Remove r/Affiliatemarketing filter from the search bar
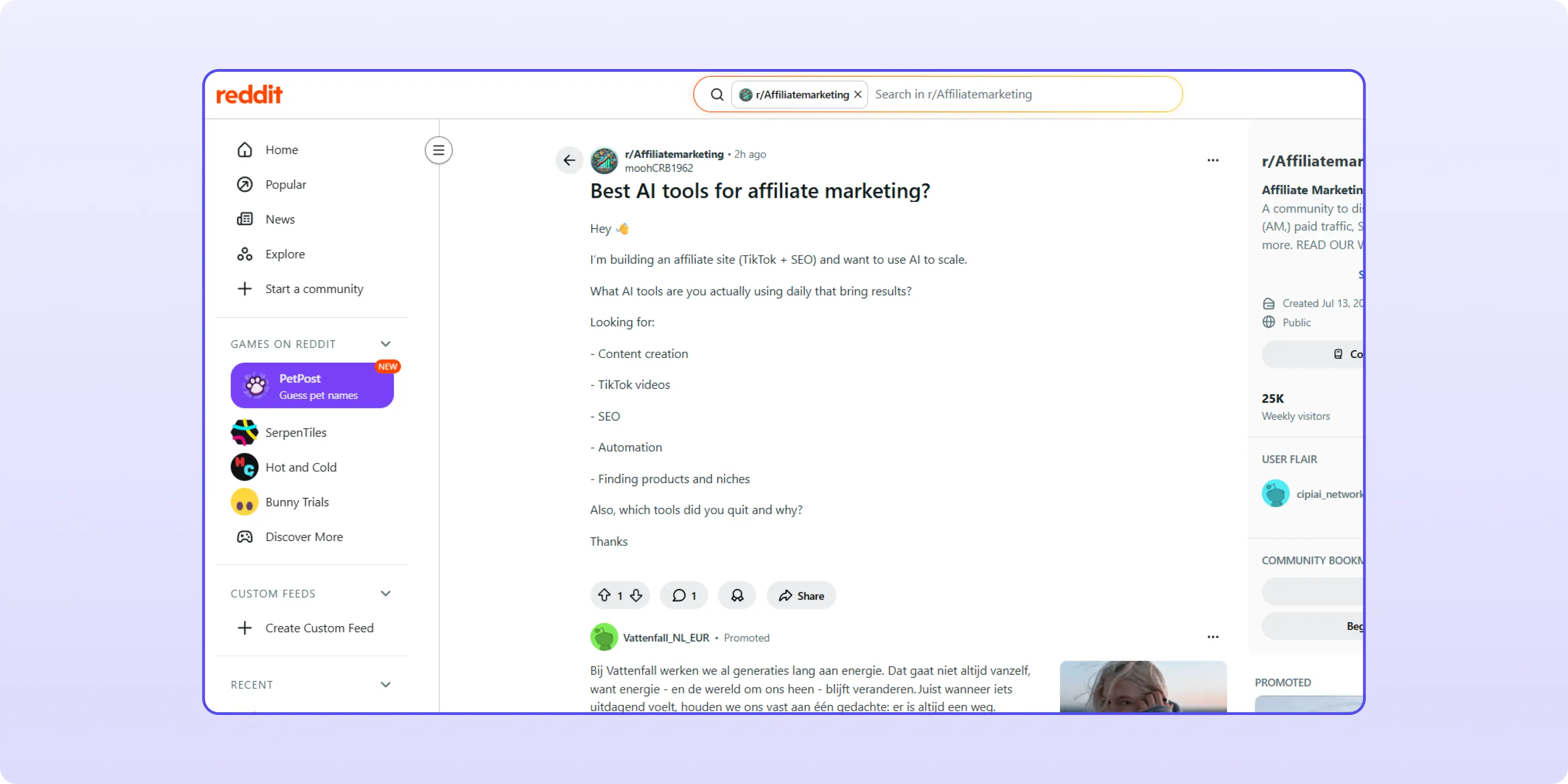The height and width of the screenshot is (784, 1568). [858, 94]
